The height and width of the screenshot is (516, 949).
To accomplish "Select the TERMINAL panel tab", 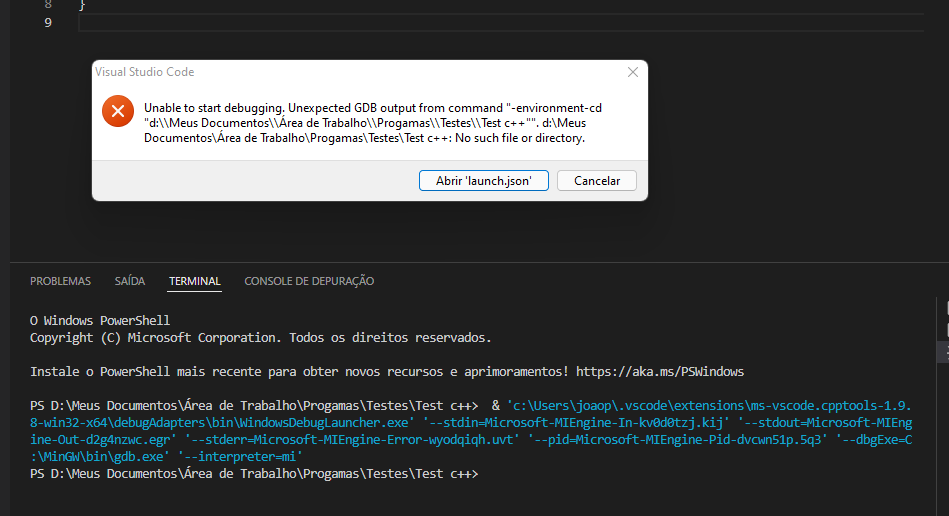I will click(194, 281).
